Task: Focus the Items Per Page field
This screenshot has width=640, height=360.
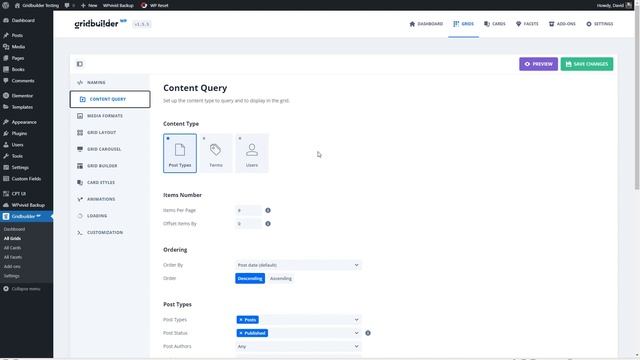Action: pos(248,210)
